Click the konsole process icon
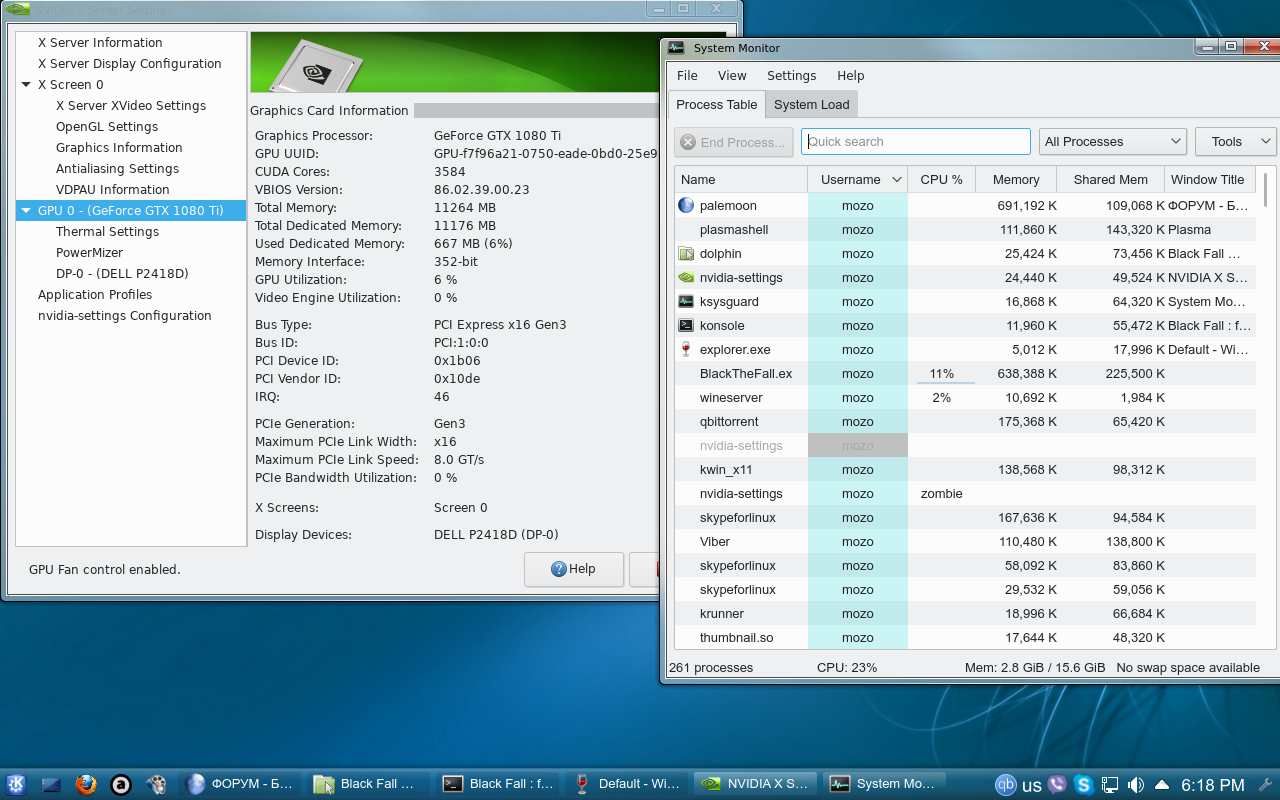 click(x=686, y=325)
